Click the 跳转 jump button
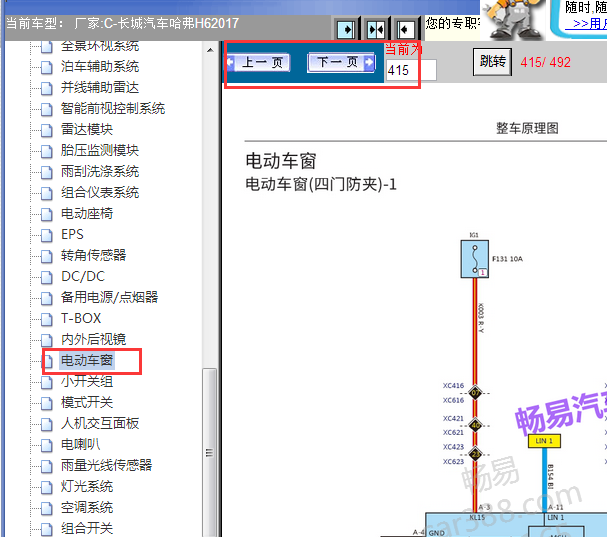The height and width of the screenshot is (537, 607). (x=492, y=62)
